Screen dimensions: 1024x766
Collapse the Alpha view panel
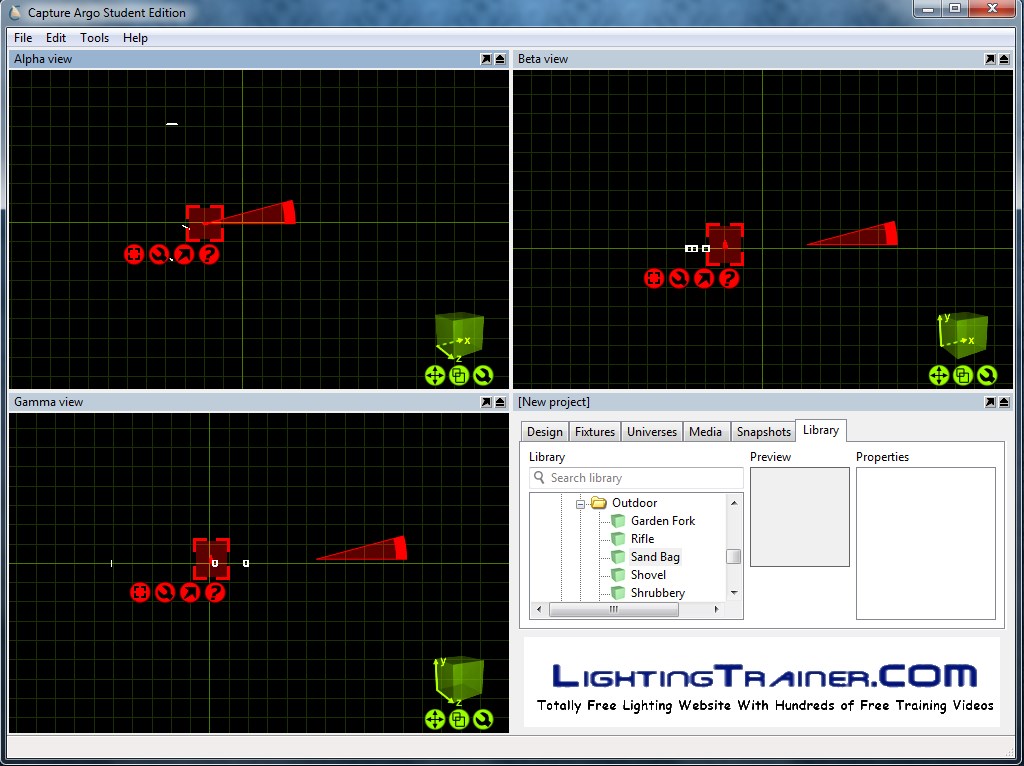pos(500,59)
